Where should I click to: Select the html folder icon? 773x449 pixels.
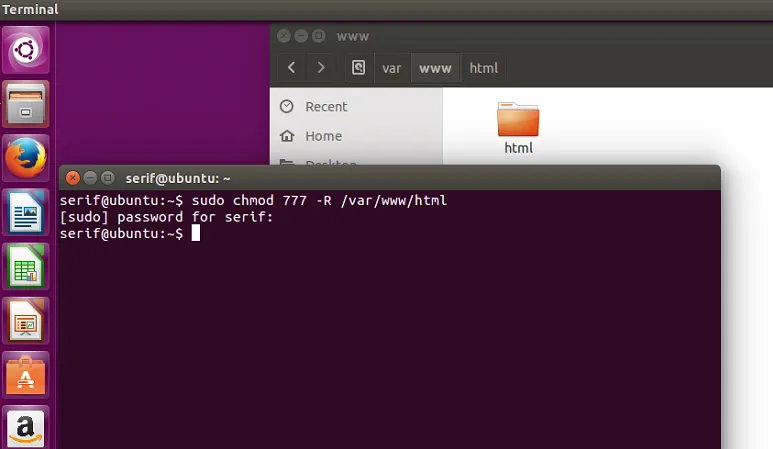click(518, 119)
